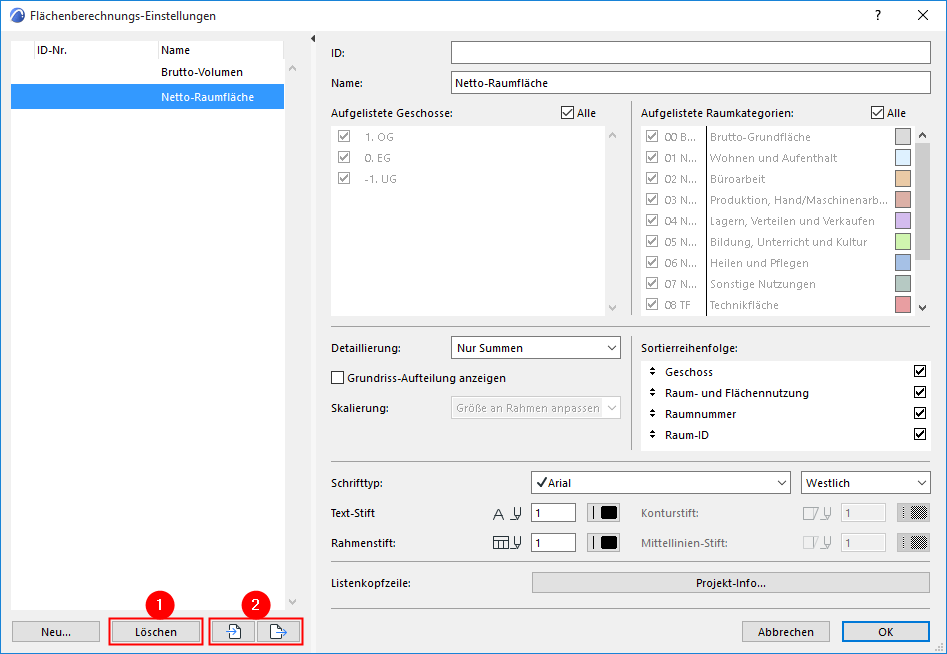This screenshot has height=654, width=947.
Task: Click the Rahmenstift pen color icon
Action: click(x=603, y=543)
